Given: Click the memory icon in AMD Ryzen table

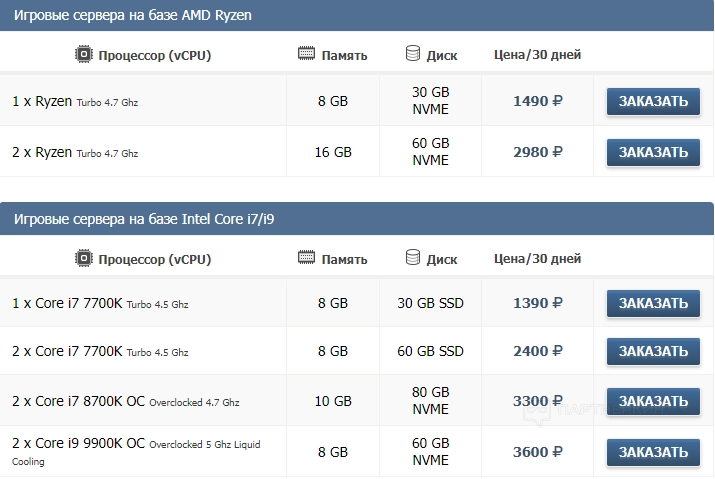Looking at the screenshot, I should pyautogui.click(x=306, y=54).
